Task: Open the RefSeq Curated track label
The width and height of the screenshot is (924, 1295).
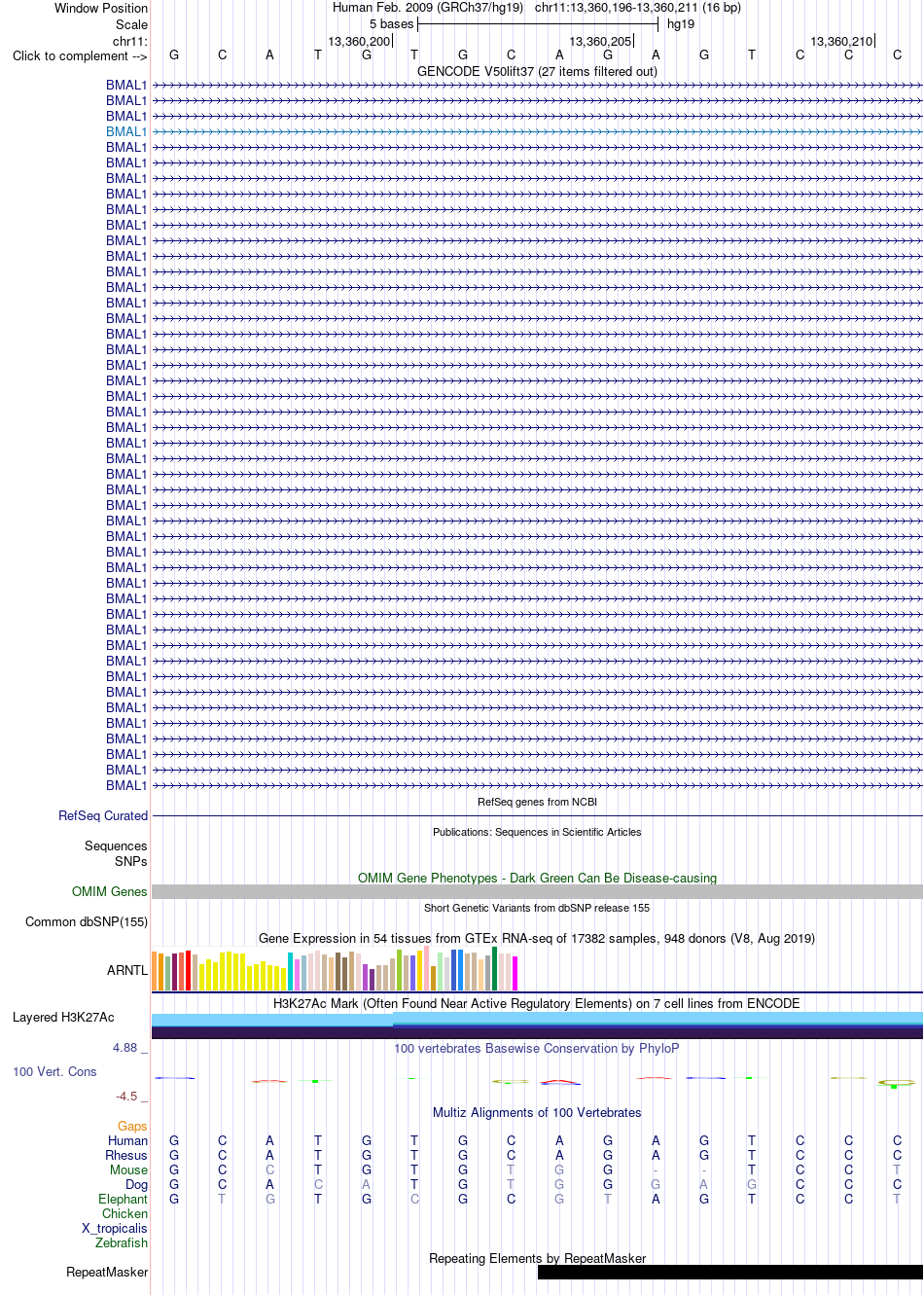Action: coord(103,815)
